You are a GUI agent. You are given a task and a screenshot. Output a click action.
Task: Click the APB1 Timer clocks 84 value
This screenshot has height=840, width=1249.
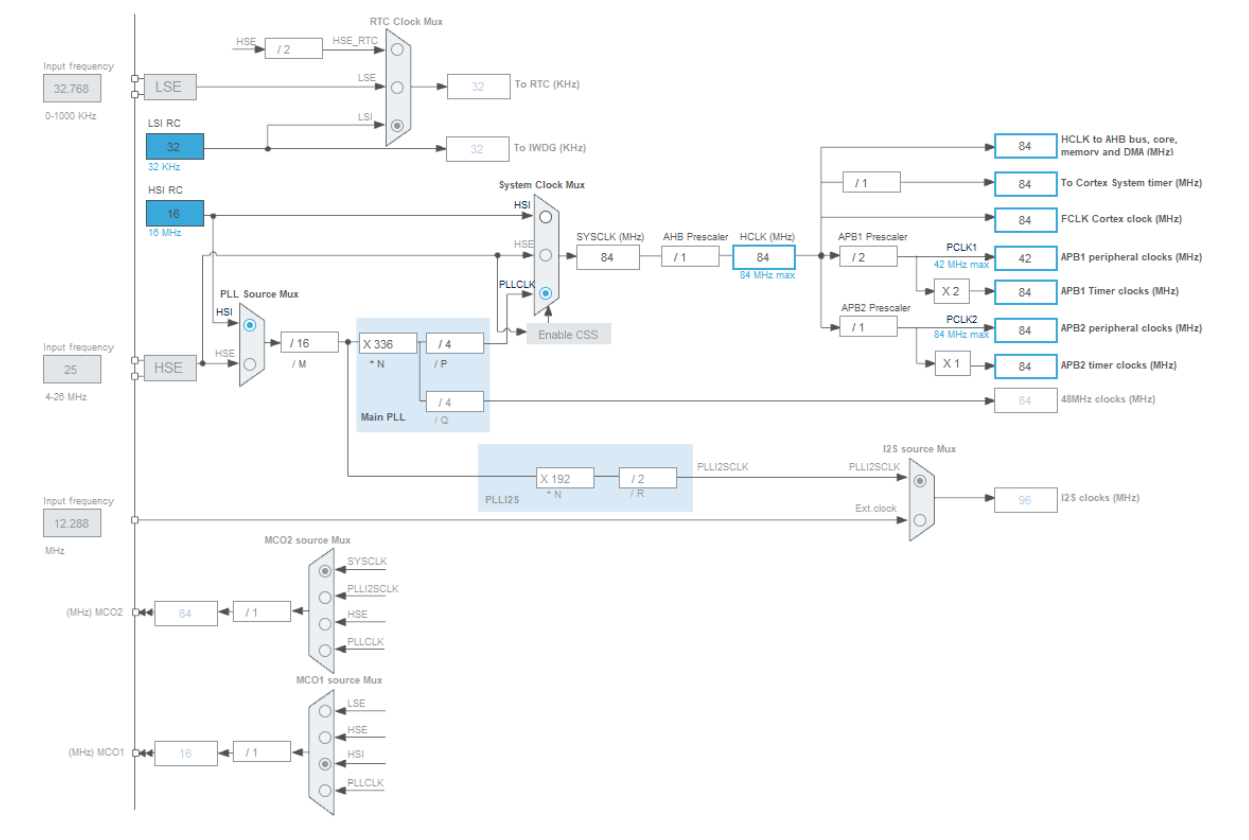tap(1025, 292)
